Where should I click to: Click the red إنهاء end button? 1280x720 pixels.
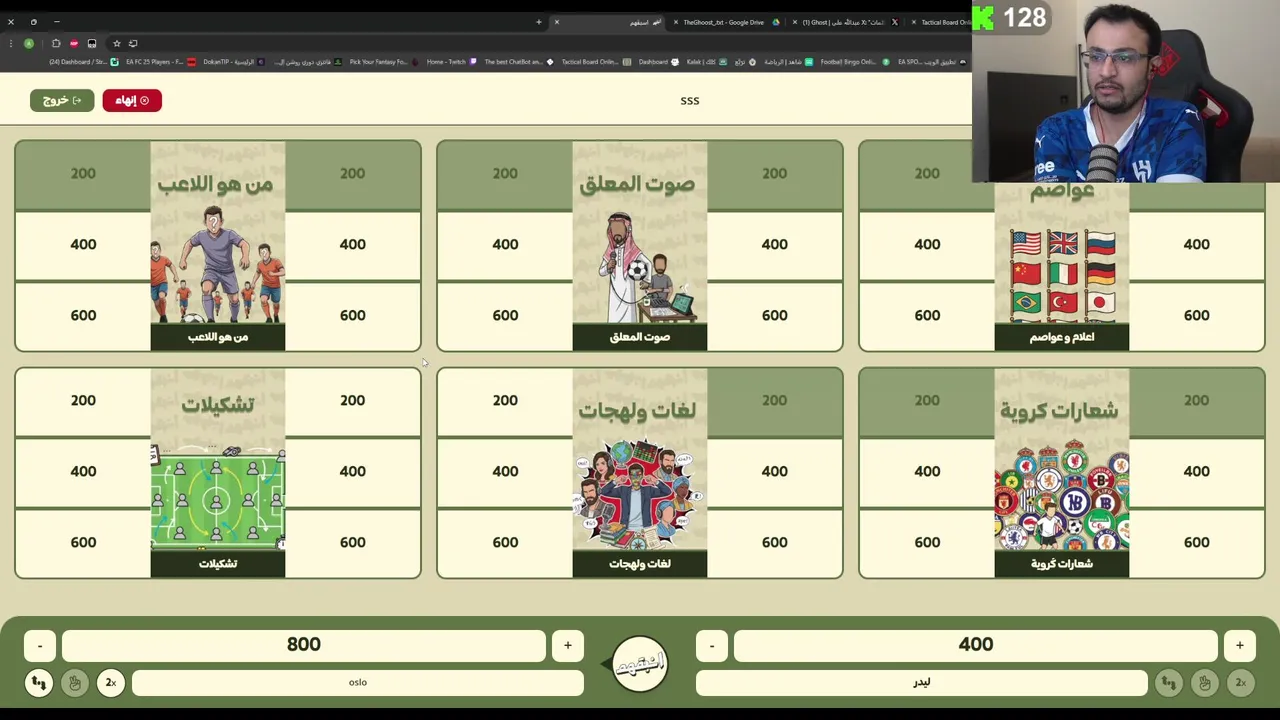tap(132, 100)
